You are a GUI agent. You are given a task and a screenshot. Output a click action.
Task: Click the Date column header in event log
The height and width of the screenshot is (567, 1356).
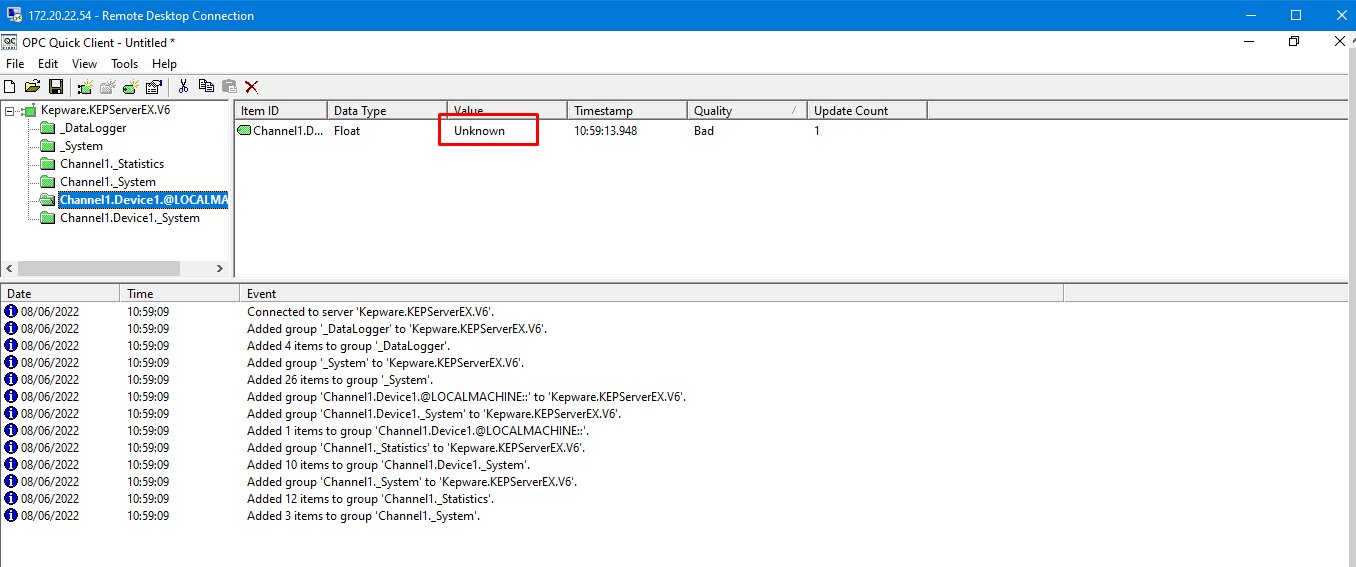pyautogui.click(x=60, y=294)
